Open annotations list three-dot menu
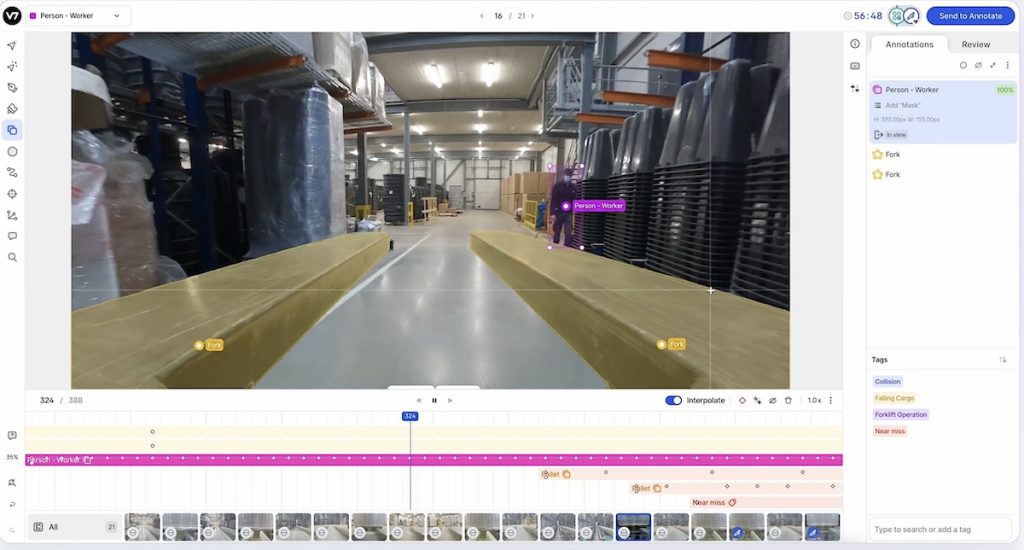Image resolution: width=1024 pixels, height=550 pixels. coord(1007,65)
